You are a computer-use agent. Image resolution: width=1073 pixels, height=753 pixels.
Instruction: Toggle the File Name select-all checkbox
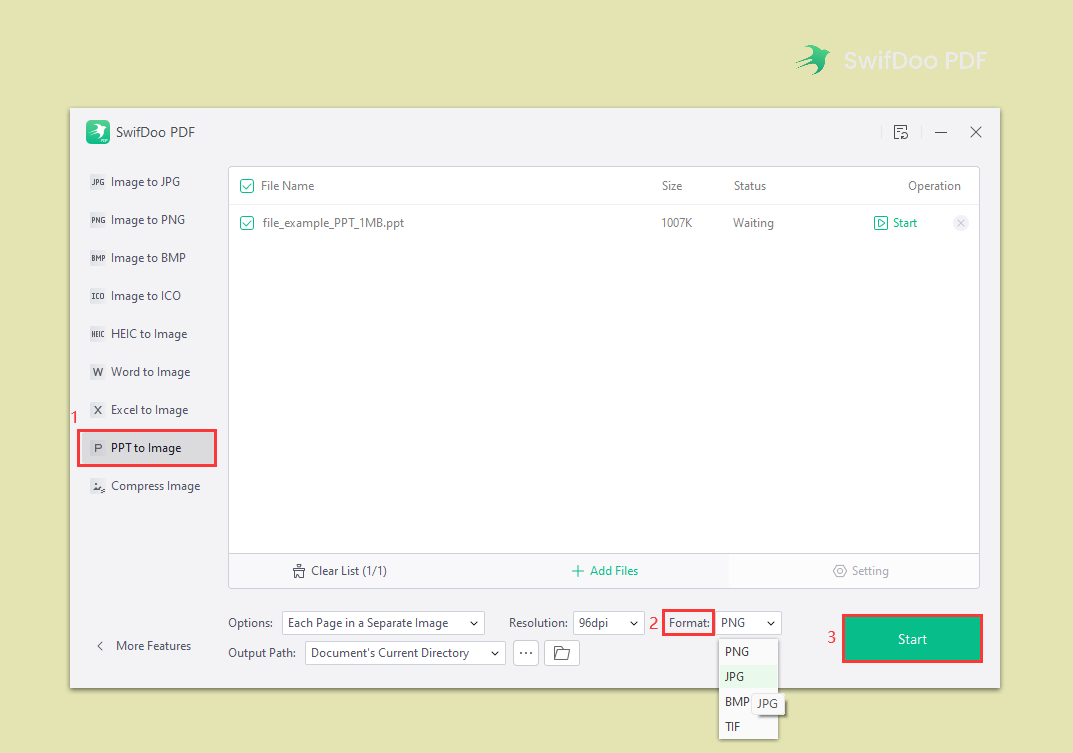(x=245, y=185)
